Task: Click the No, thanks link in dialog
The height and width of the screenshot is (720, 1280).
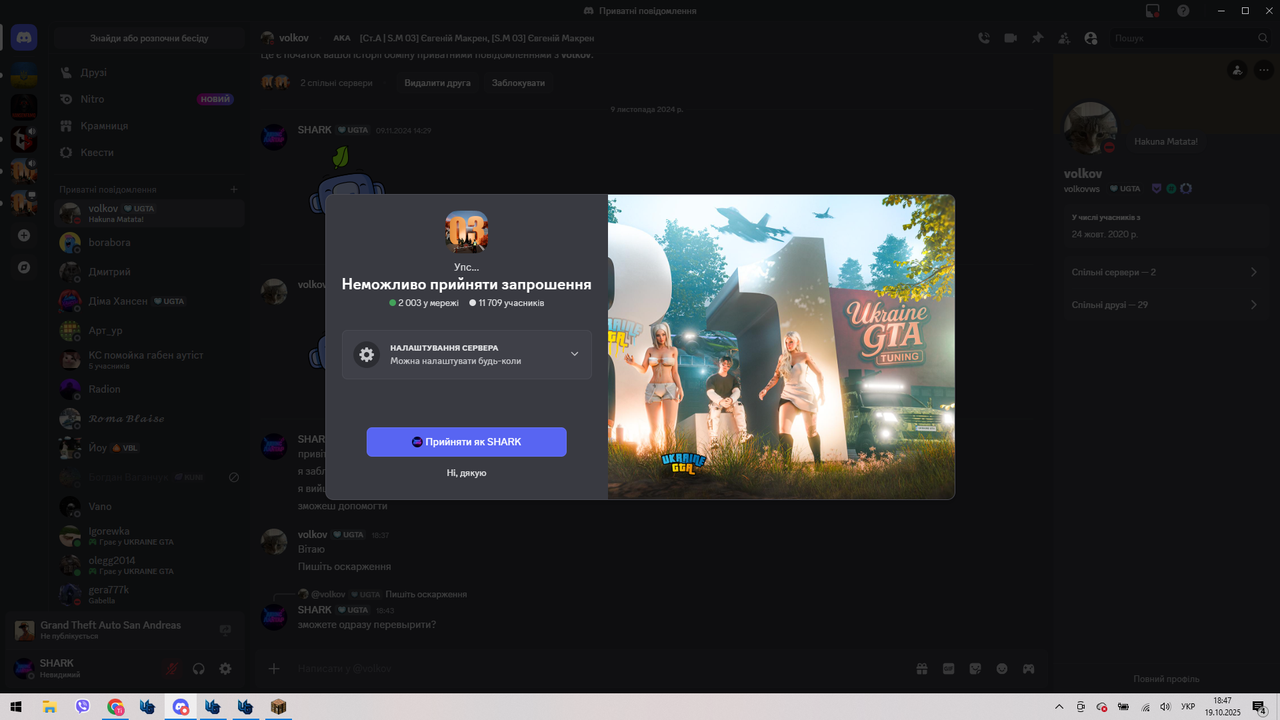Action: pyautogui.click(x=467, y=473)
